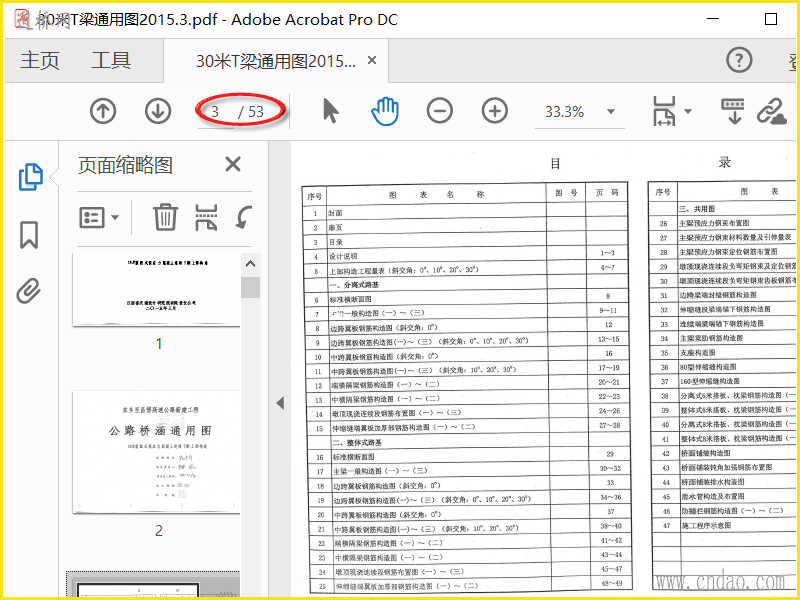Click thumbnail panel scroll up arrow

tap(250, 264)
